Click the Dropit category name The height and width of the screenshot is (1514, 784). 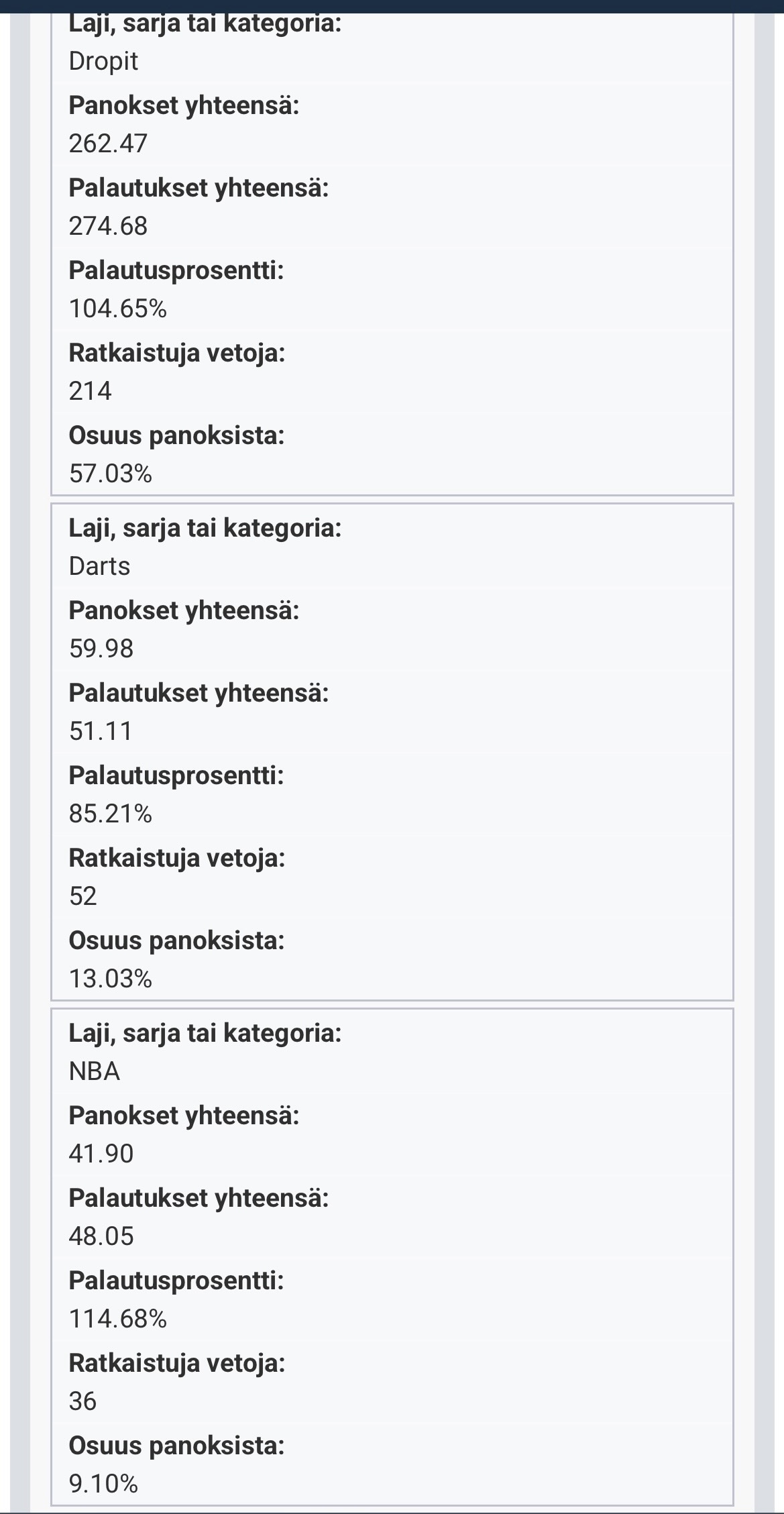pos(103,61)
